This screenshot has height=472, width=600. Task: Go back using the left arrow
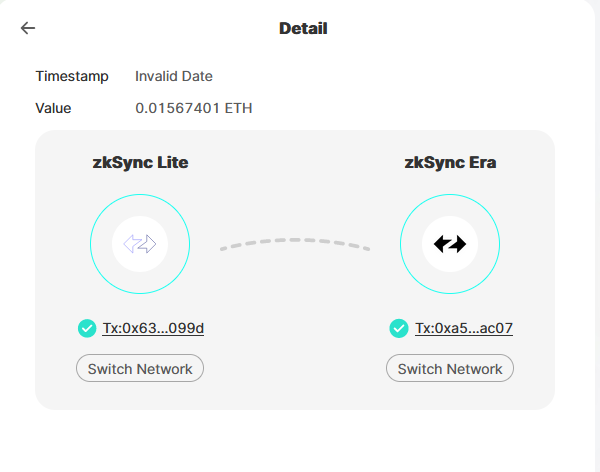pyautogui.click(x=28, y=28)
